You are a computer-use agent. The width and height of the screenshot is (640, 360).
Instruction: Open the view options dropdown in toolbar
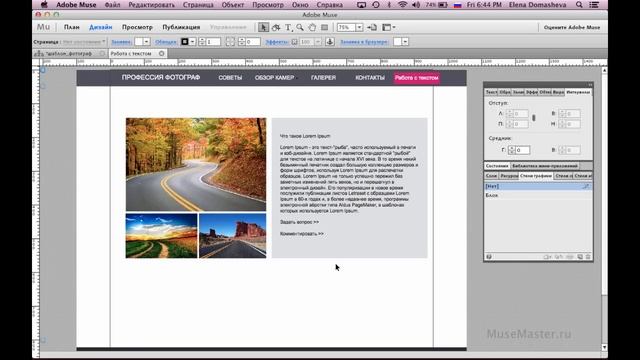[388, 27]
